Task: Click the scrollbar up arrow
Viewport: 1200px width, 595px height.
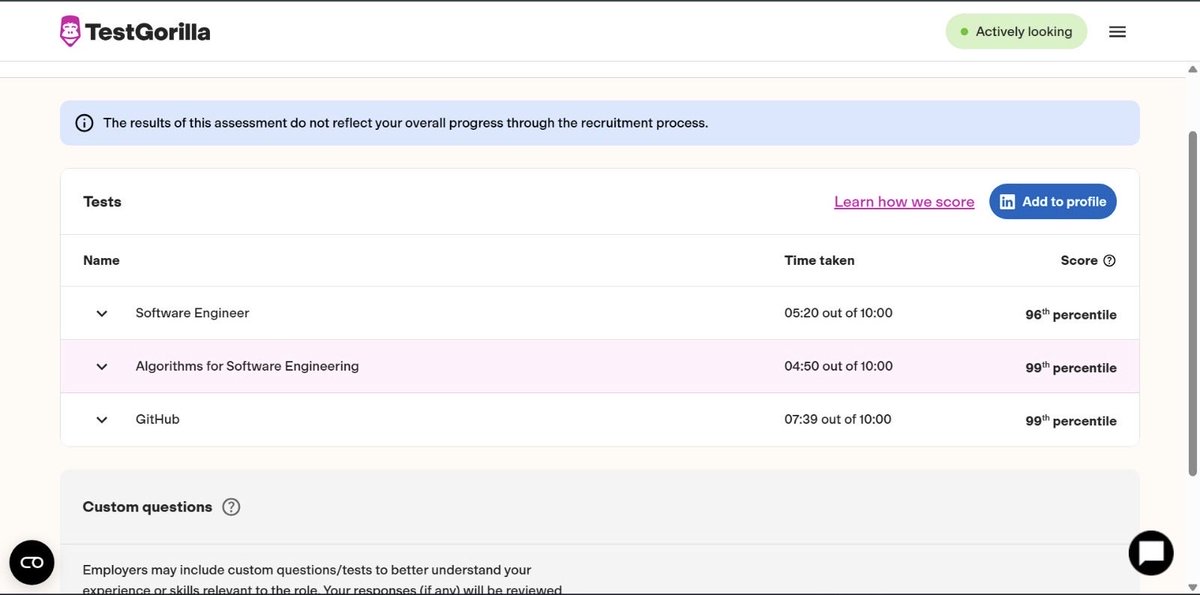Action: pos(1191,69)
